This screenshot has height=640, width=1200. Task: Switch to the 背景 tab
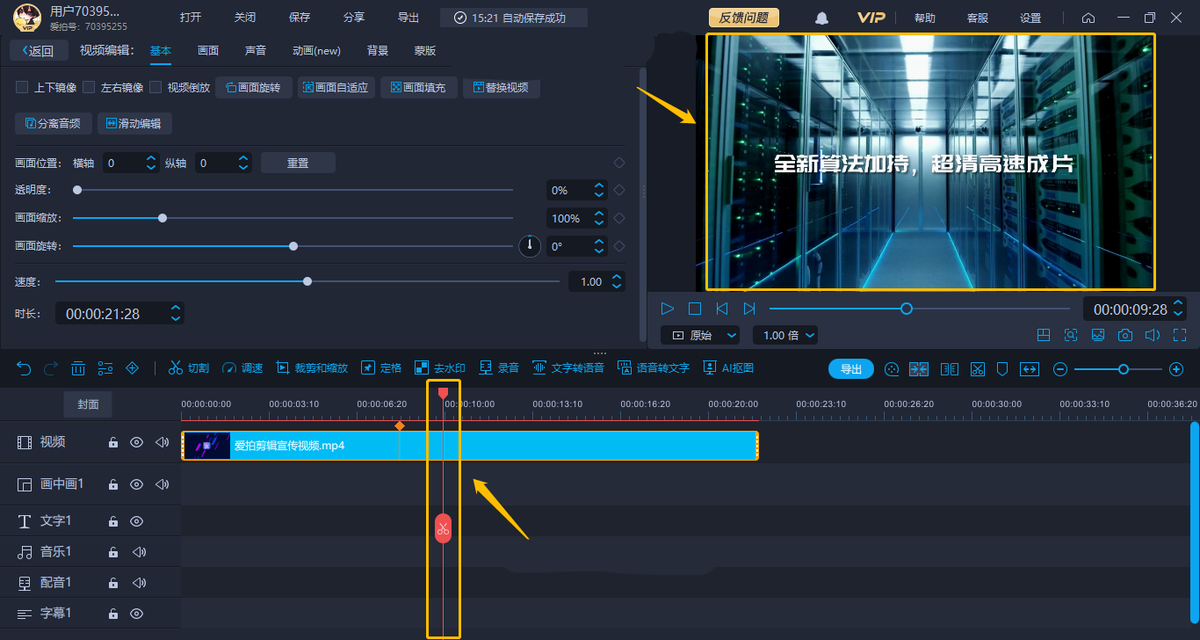[377, 51]
